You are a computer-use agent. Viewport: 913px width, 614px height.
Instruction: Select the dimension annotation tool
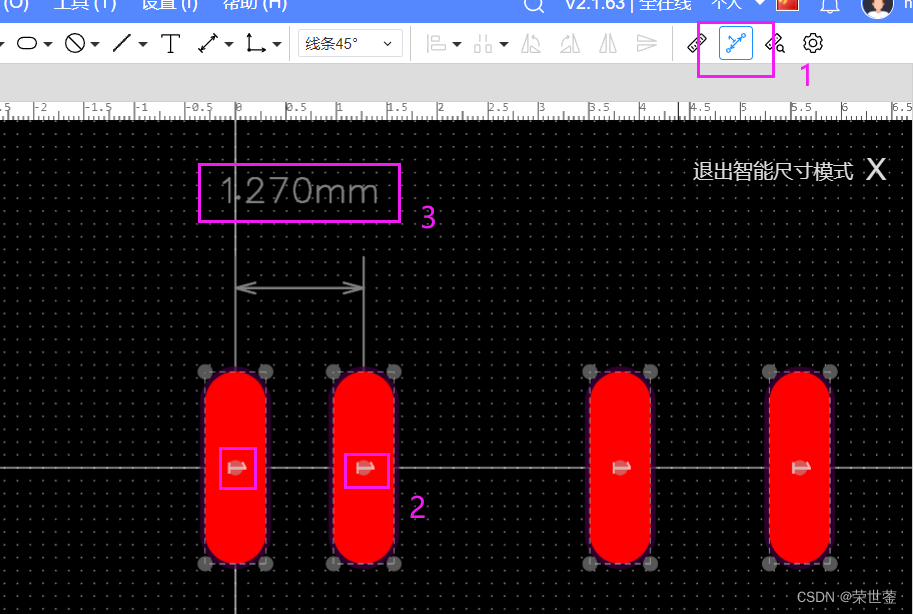click(x=207, y=43)
